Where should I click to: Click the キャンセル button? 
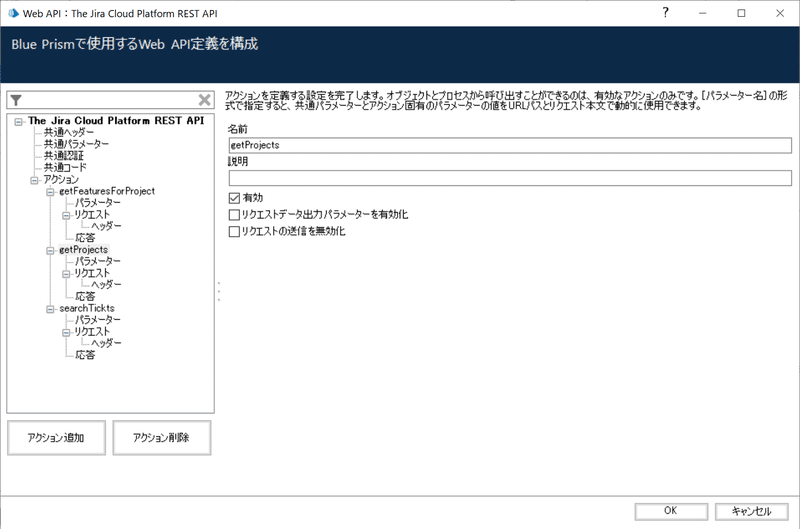752,511
